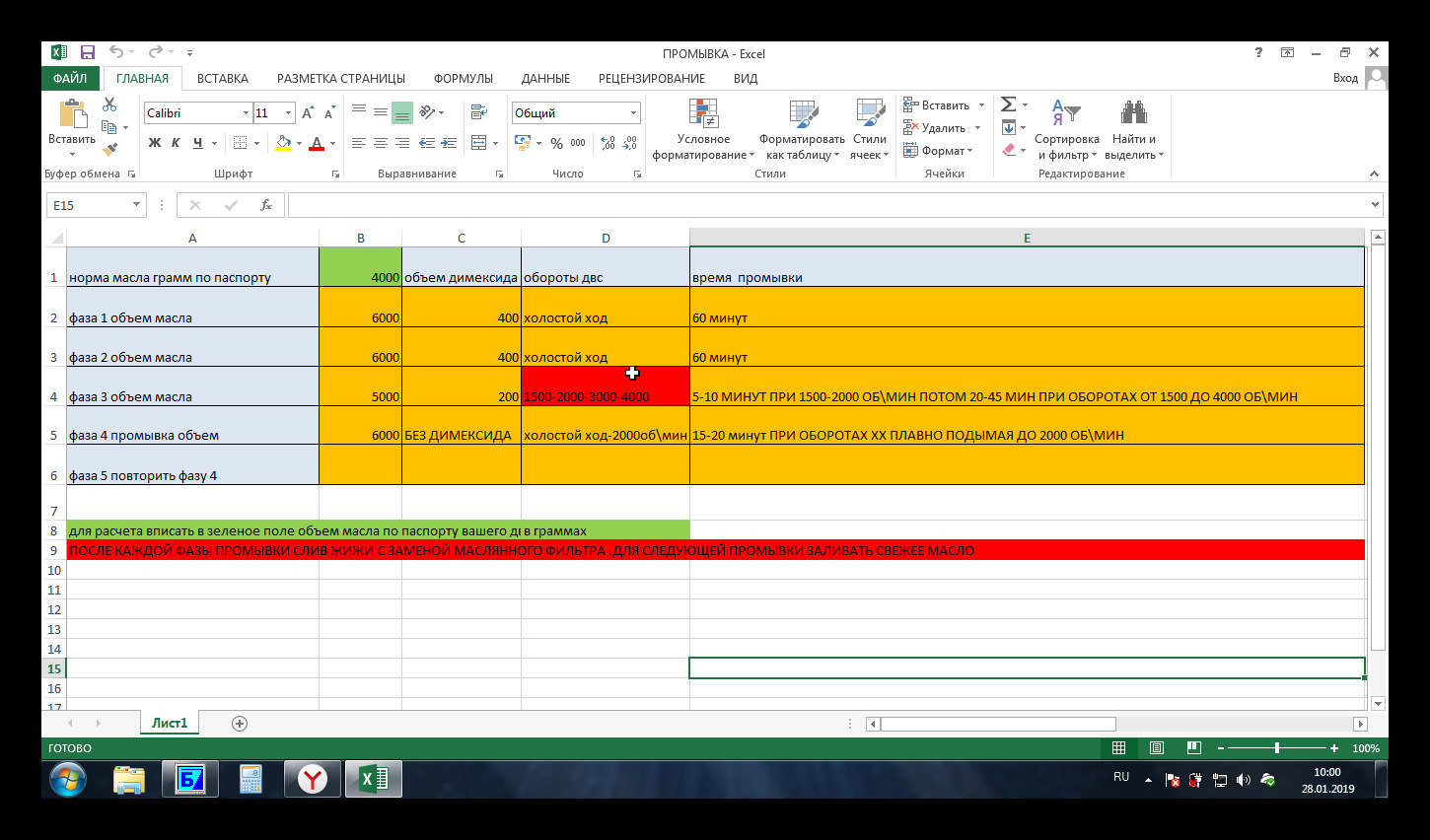The width and height of the screenshot is (1430, 840).
Task: Expand the Общий number format dropdown
Action: point(633,113)
